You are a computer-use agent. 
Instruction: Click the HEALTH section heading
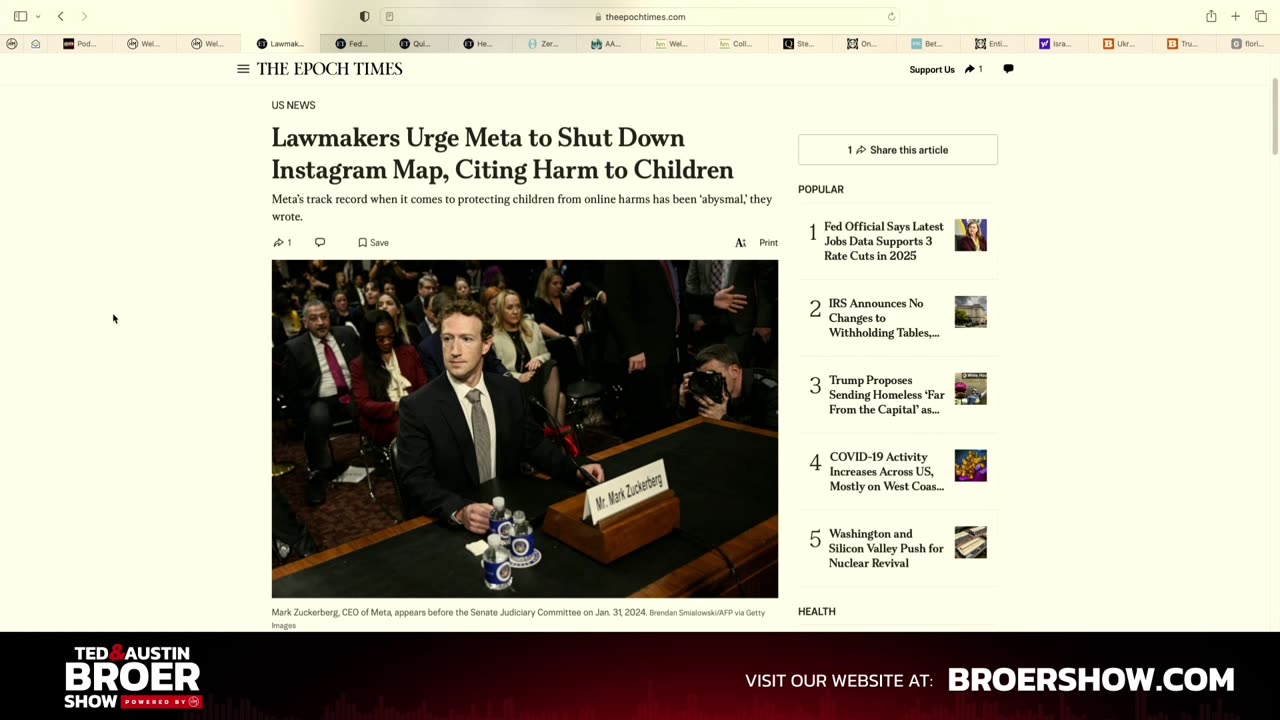(816, 611)
